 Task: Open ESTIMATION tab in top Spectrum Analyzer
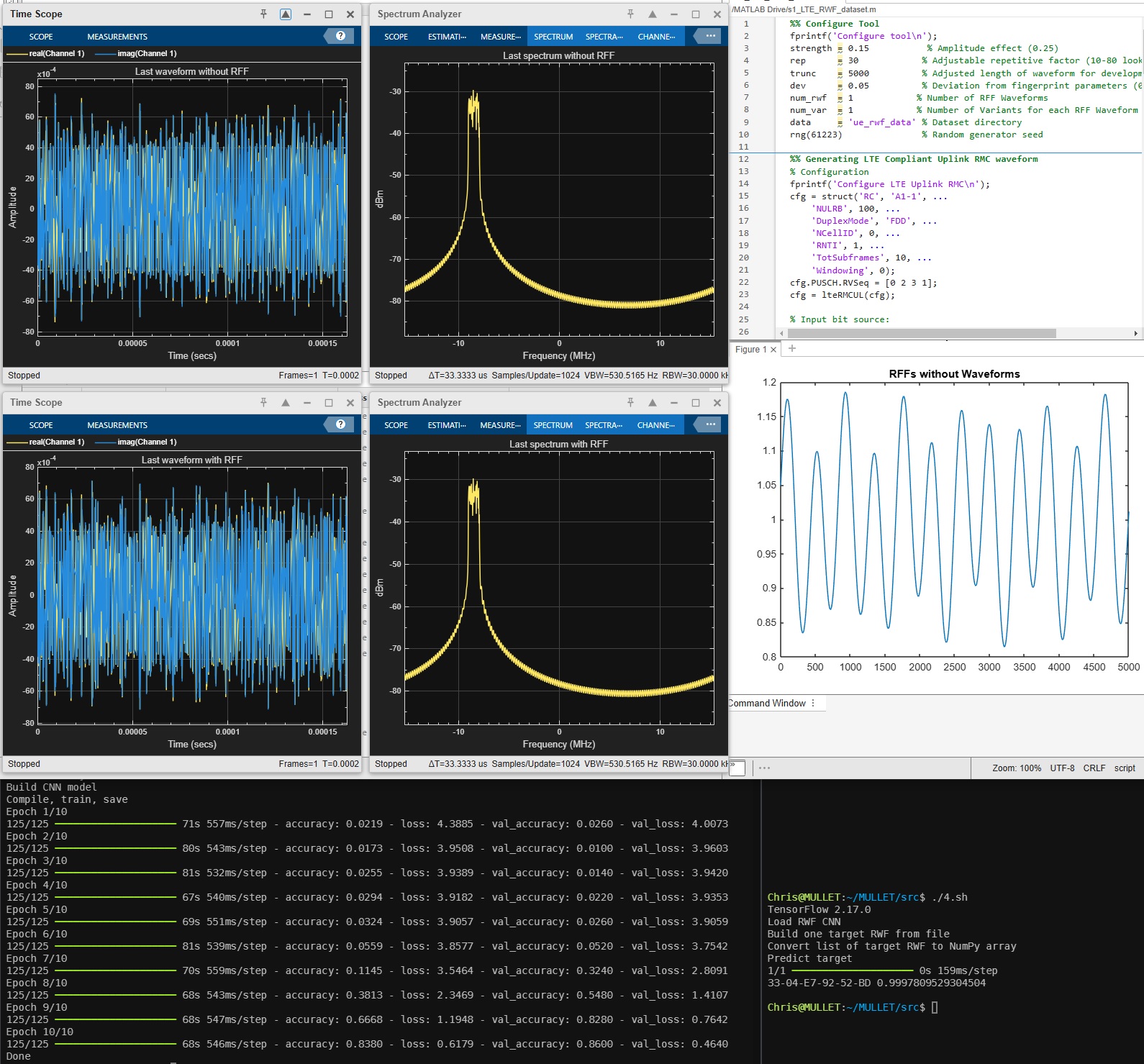[x=447, y=37]
